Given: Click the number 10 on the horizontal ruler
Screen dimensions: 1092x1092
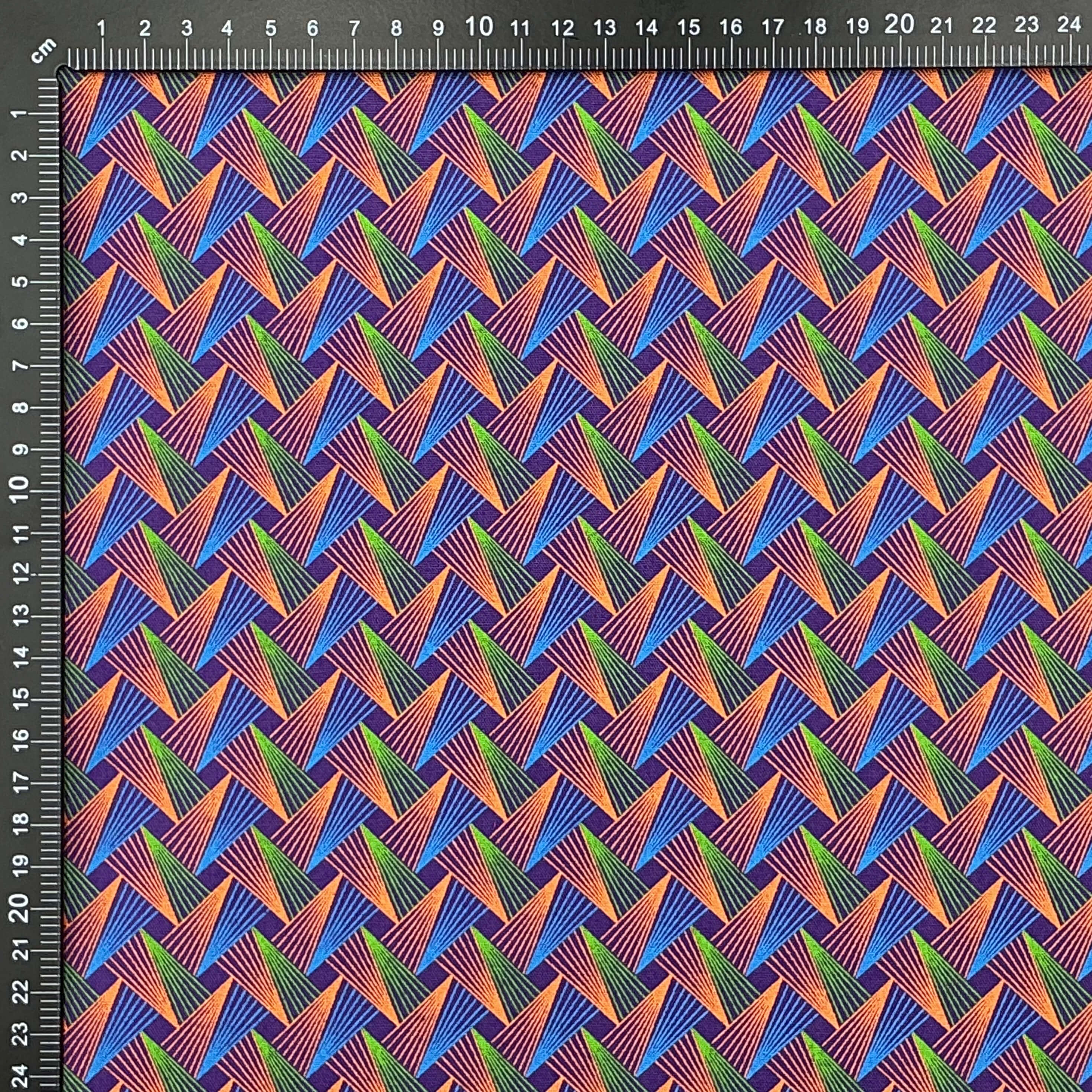Looking at the screenshot, I should 479,27.
